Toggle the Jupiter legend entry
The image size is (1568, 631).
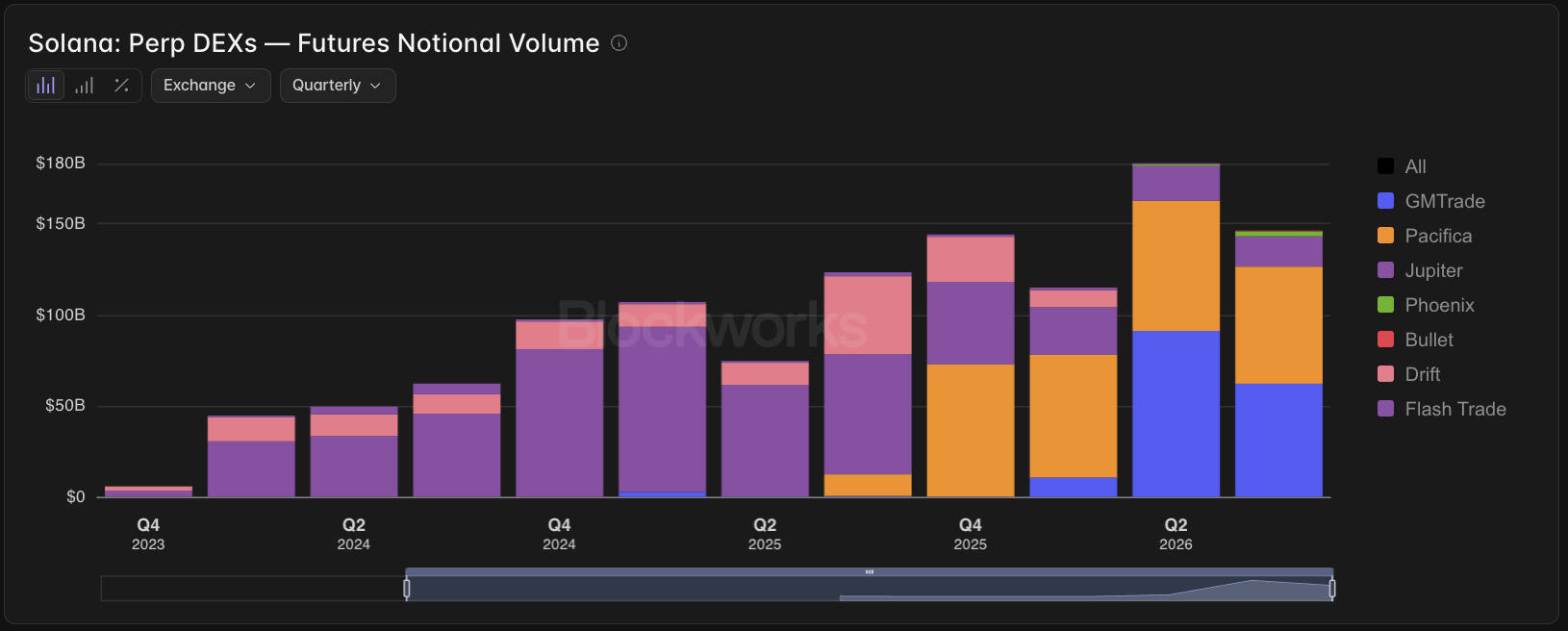pos(1420,270)
